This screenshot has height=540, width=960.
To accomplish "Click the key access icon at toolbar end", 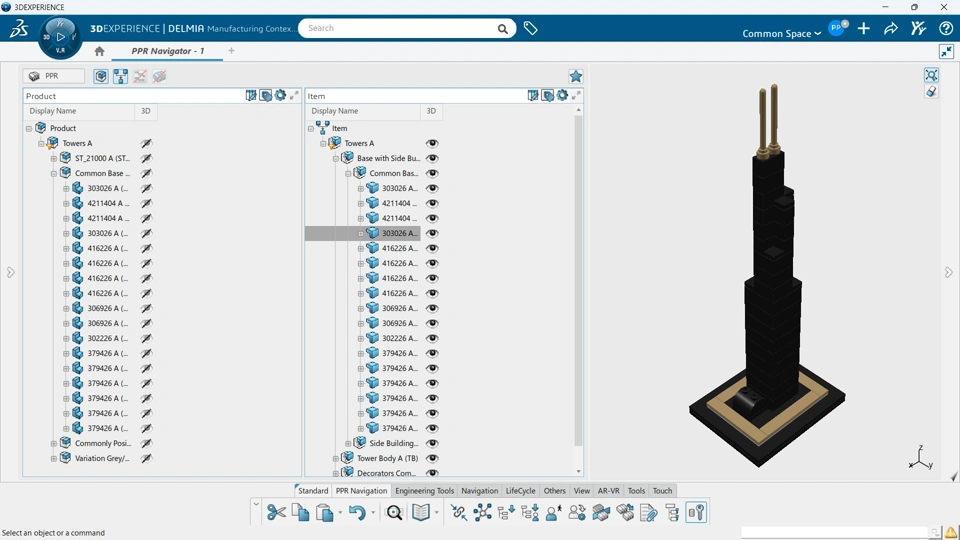I will [x=696, y=512].
